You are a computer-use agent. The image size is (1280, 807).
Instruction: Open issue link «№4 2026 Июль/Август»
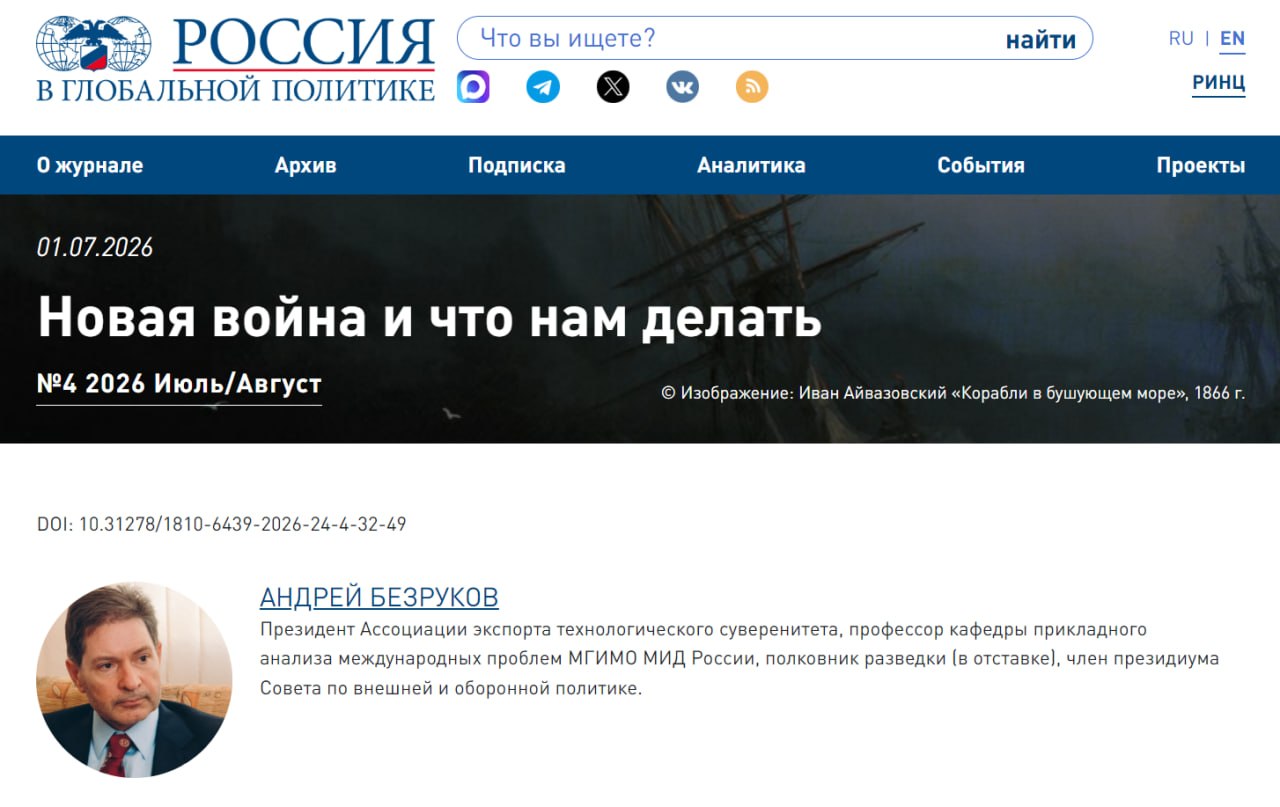pyautogui.click(x=179, y=385)
